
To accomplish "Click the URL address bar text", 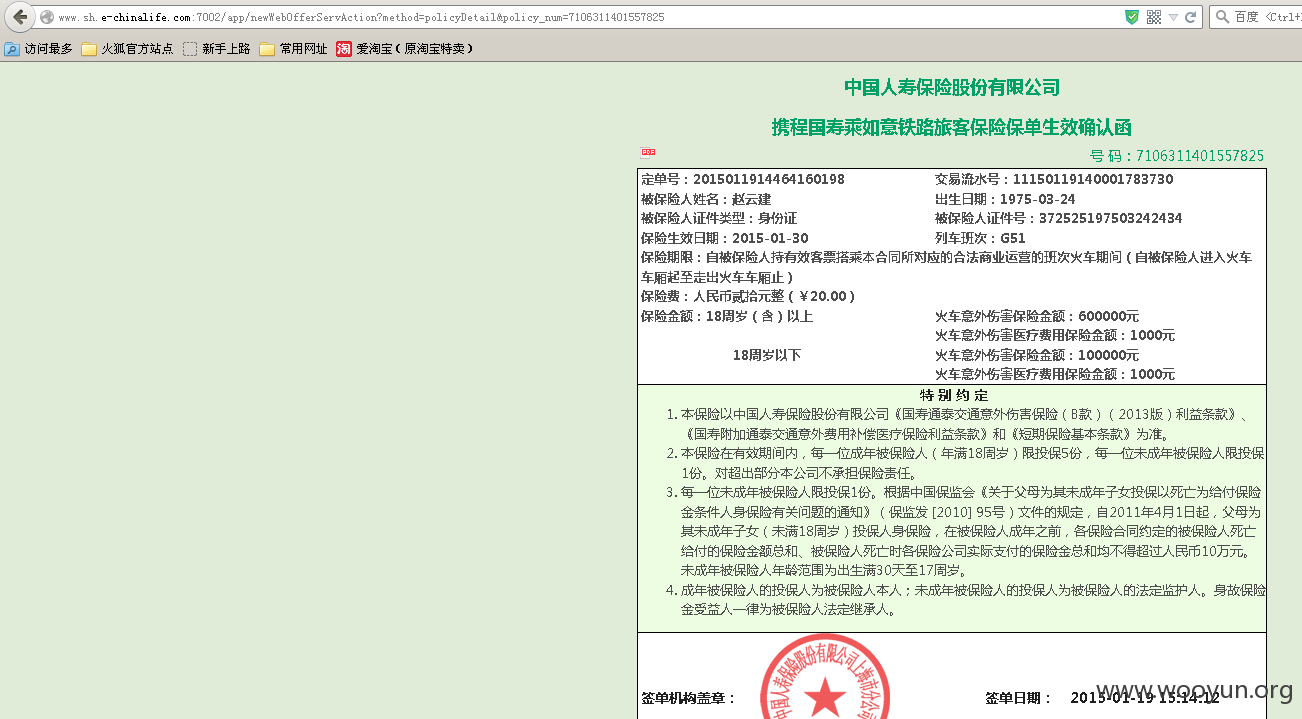I will pyautogui.click(x=361, y=17).
